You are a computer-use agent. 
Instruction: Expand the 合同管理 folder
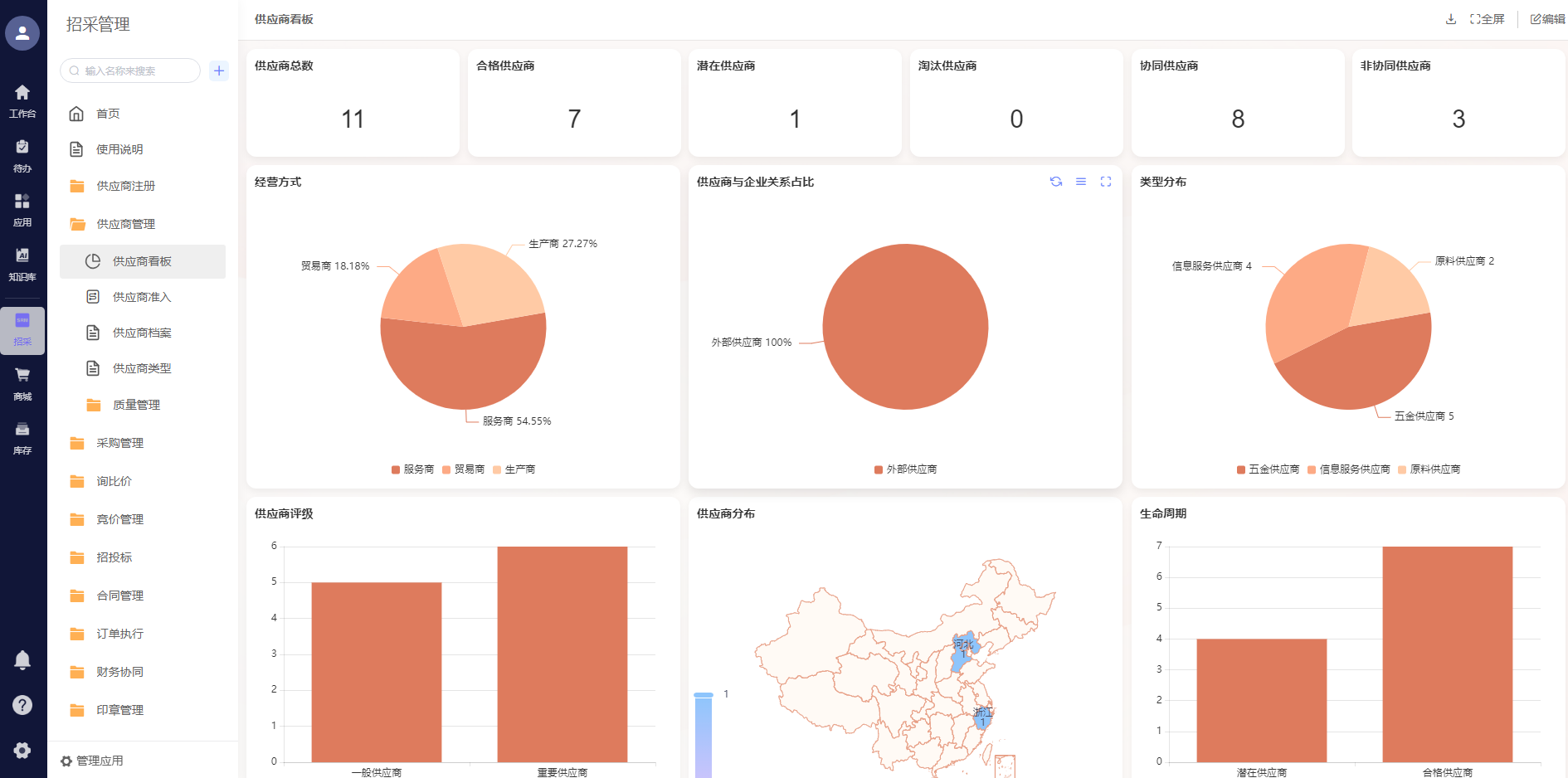click(x=119, y=596)
